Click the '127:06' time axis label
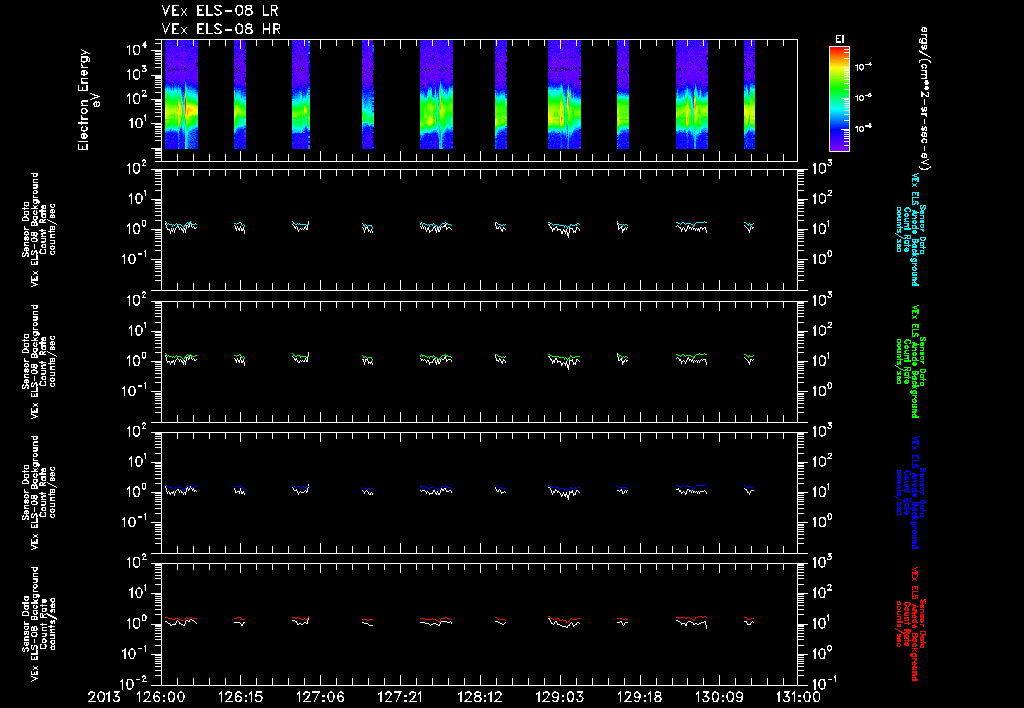Viewport: 1024px width, 708px height. tap(319, 698)
